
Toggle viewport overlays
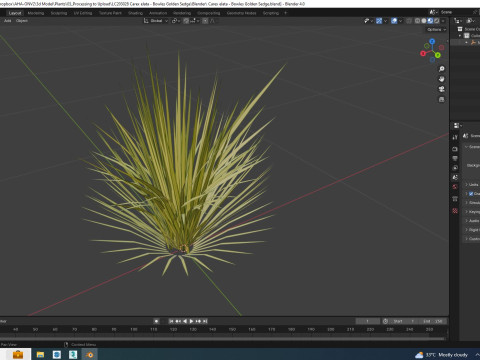[394, 21]
